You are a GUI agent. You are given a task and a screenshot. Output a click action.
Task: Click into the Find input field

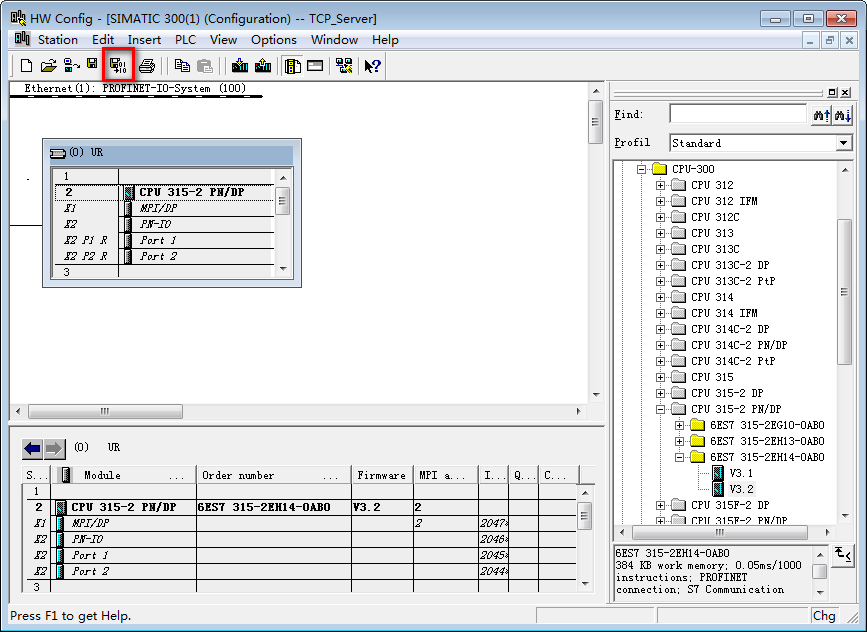pos(737,115)
